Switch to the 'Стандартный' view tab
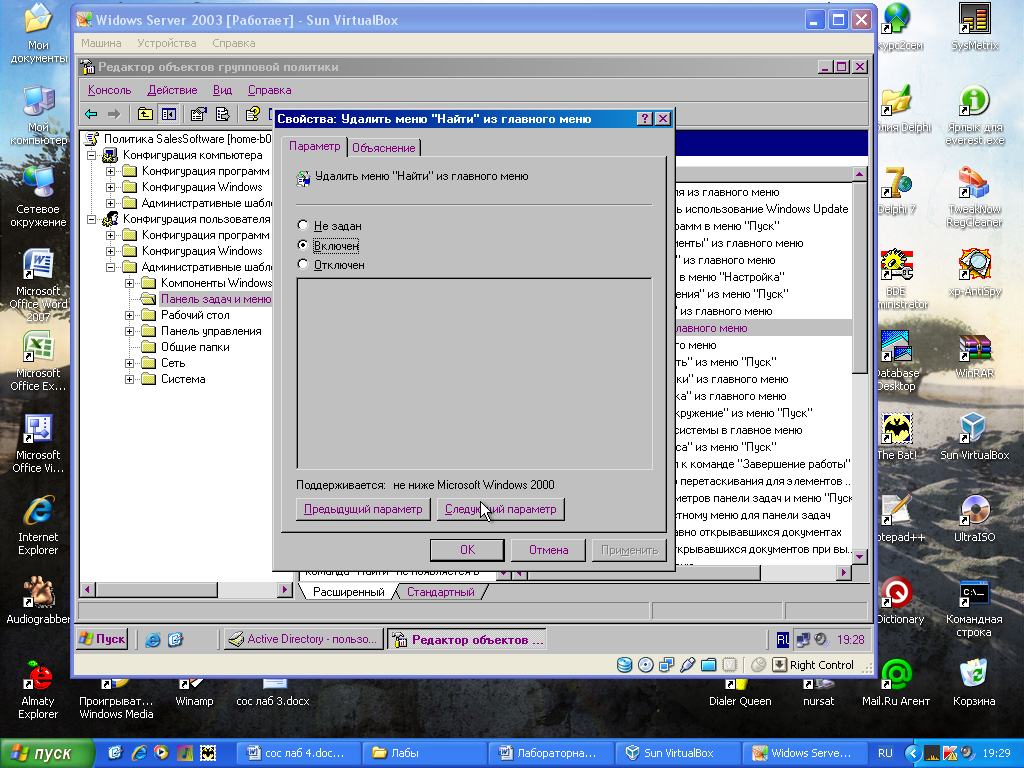 tap(441, 592)
